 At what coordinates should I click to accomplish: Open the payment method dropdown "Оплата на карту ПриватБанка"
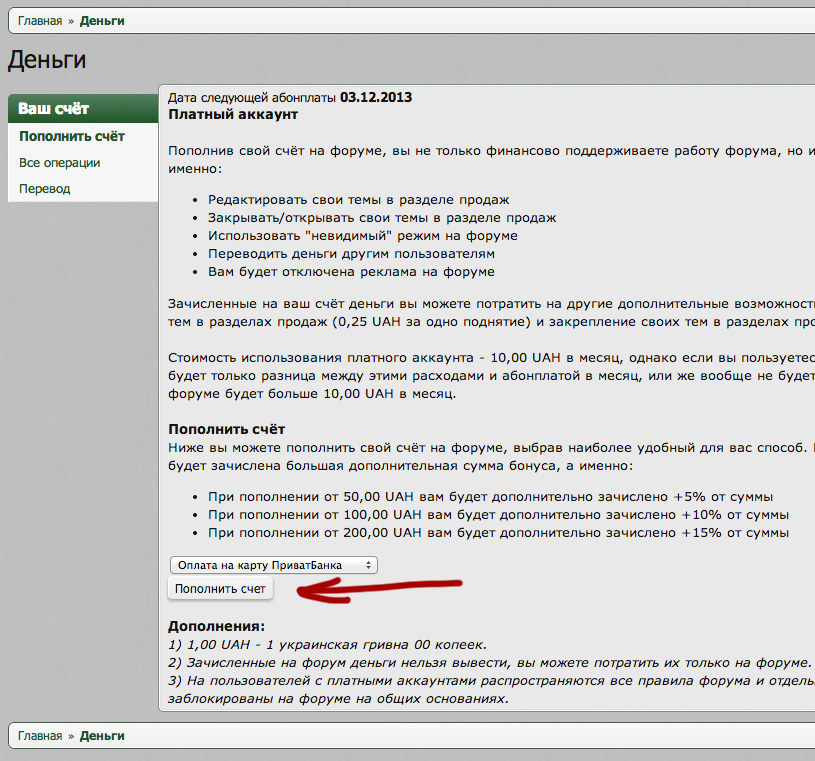coord(273,565)
